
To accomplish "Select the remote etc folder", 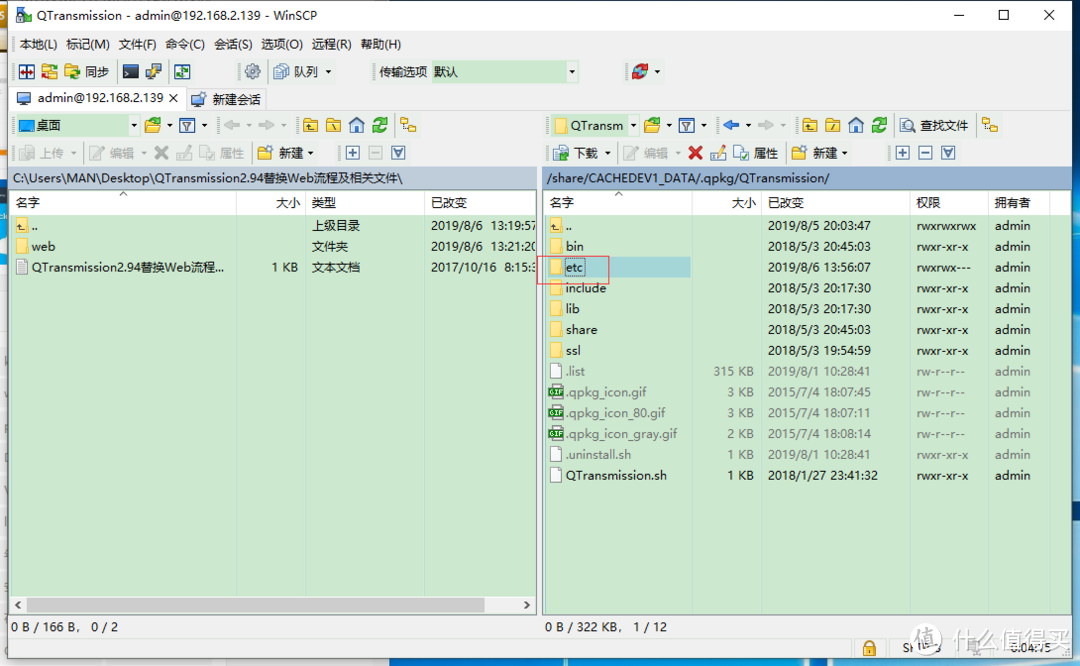I will coord(574,267).
